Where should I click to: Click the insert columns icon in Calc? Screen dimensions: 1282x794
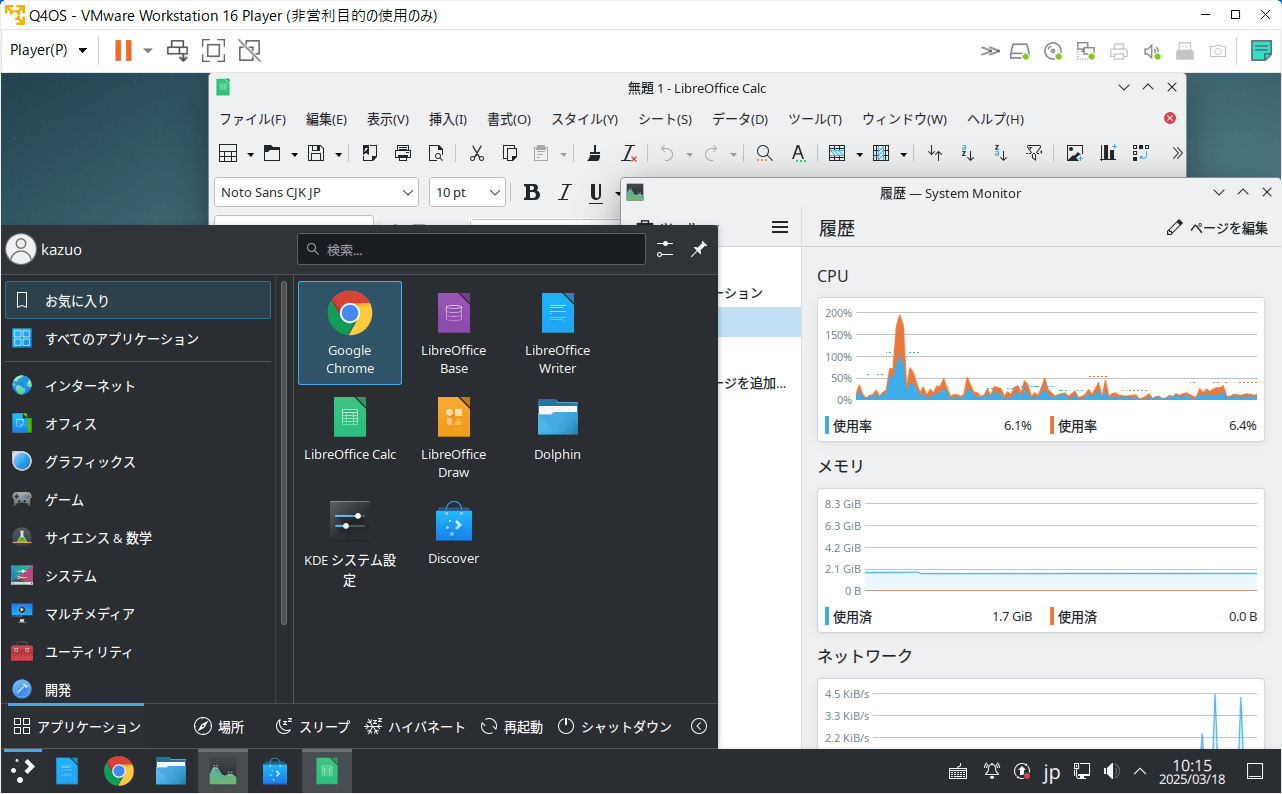tap(881, 153)
